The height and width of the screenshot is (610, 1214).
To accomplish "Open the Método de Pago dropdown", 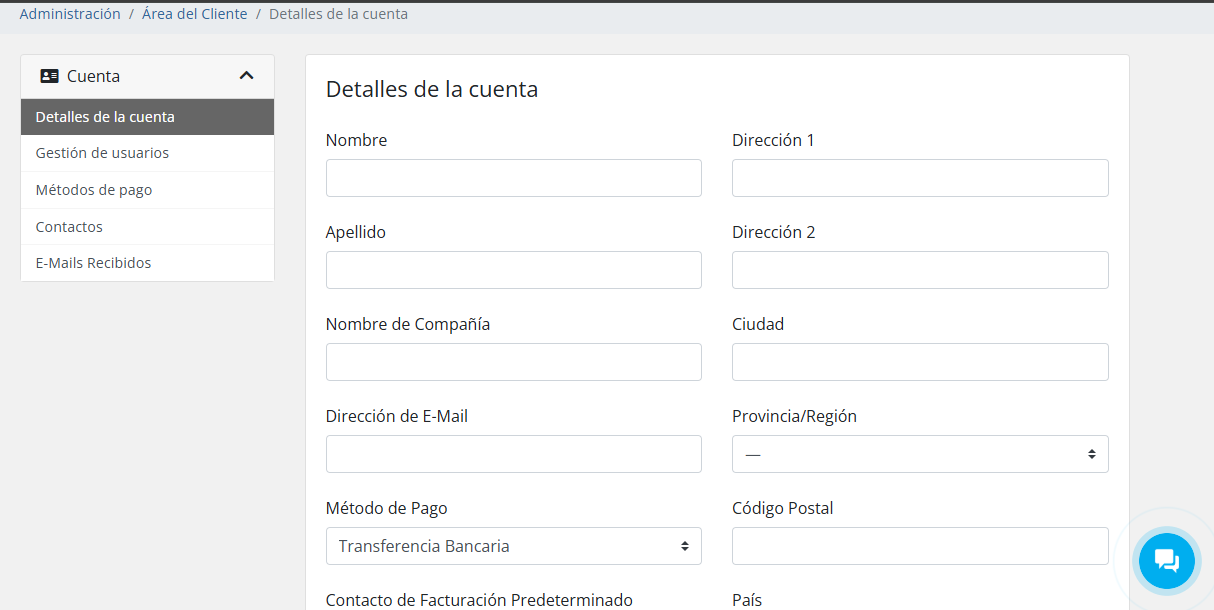I will 513,546.
